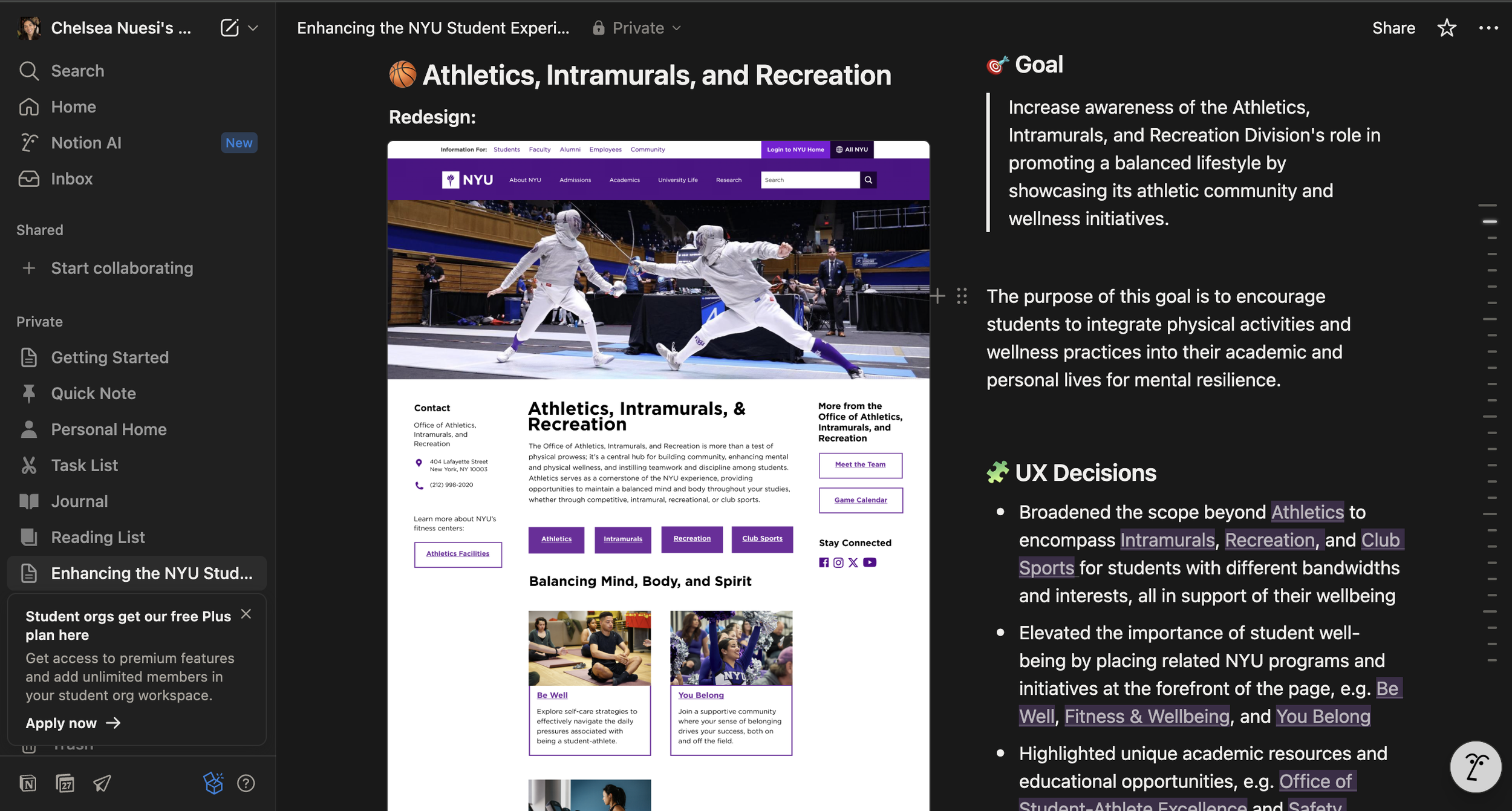This screenshot has width=1512, height=811.
Task: Click the highlighted marker in the page outline minimap
Action: [1489, 222]
